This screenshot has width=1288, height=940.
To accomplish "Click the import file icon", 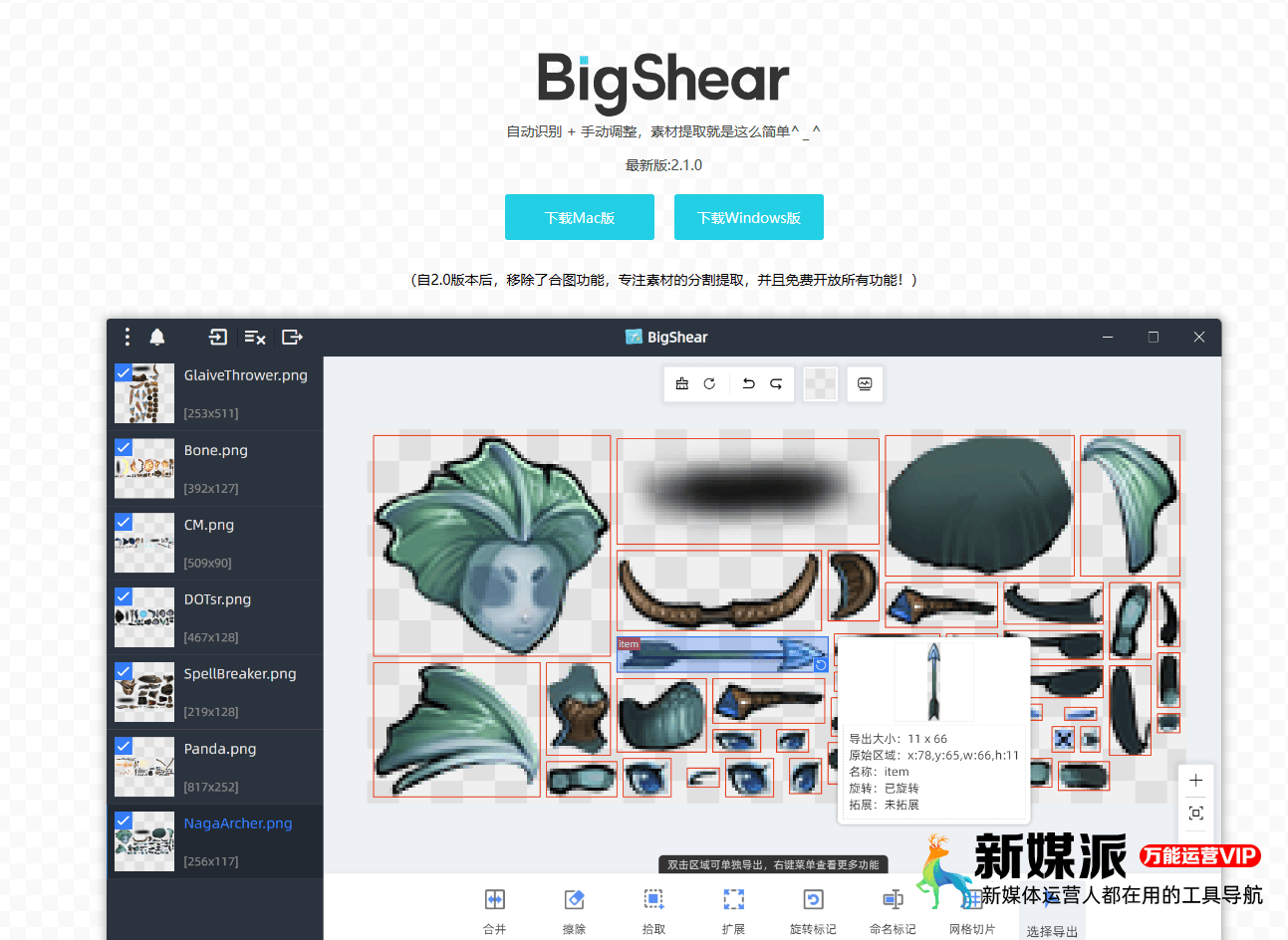I will [217, 337].
